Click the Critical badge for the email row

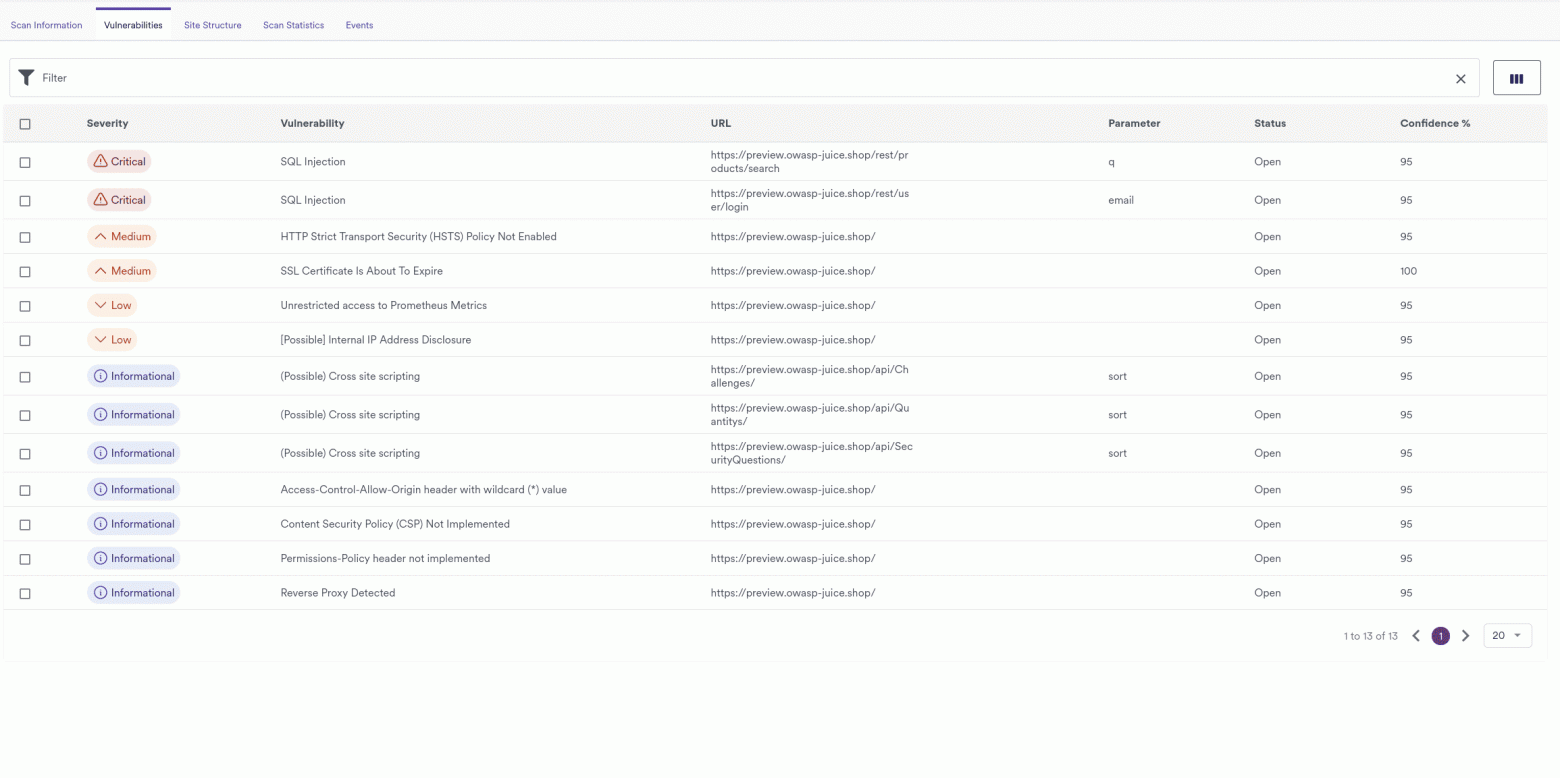pyautogui.click(x=119, y=200)
